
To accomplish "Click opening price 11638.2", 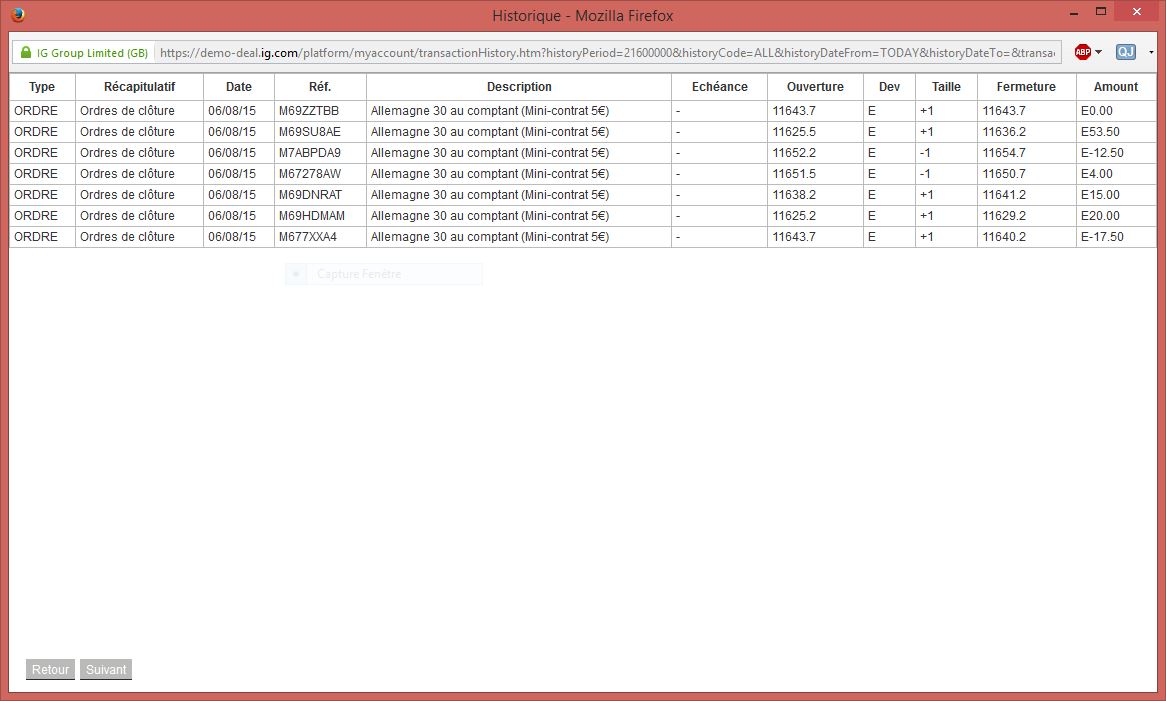I will [793, 195].
